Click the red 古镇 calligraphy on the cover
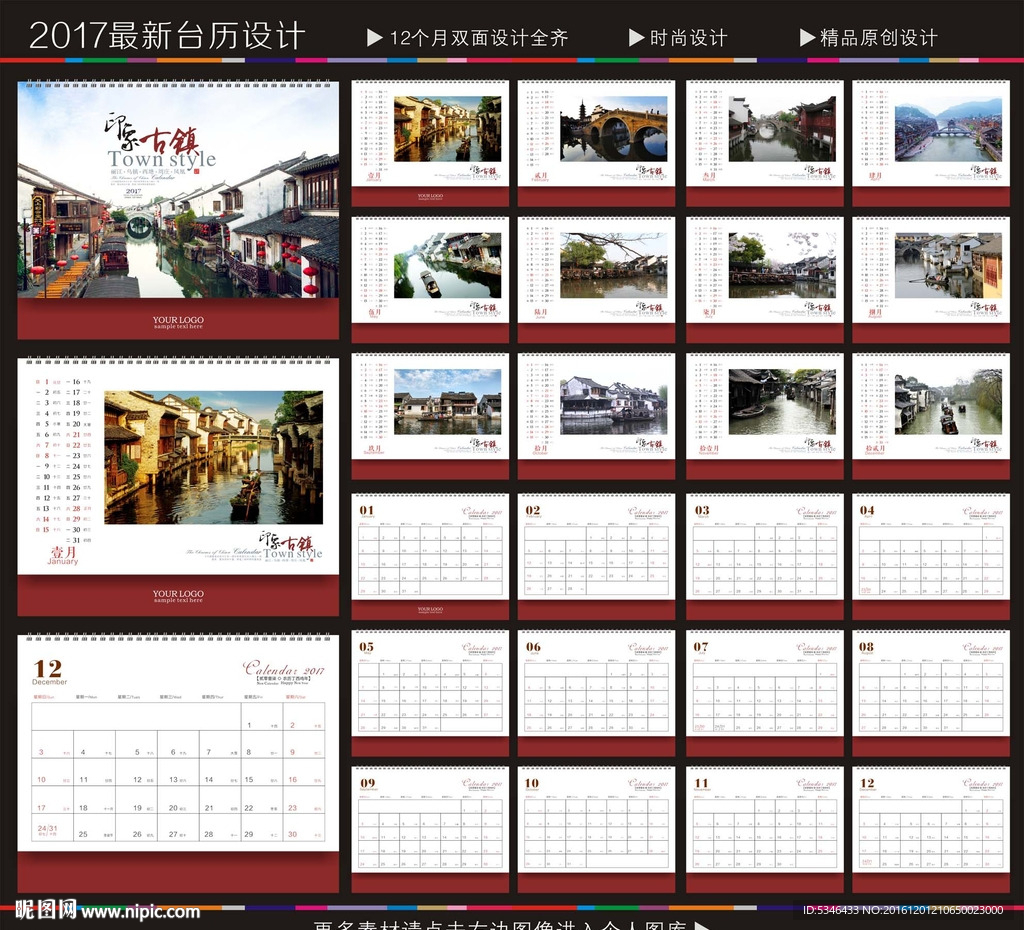This screenshot has width=1024, height=930. pyautogui.click(x=168, y=140)
